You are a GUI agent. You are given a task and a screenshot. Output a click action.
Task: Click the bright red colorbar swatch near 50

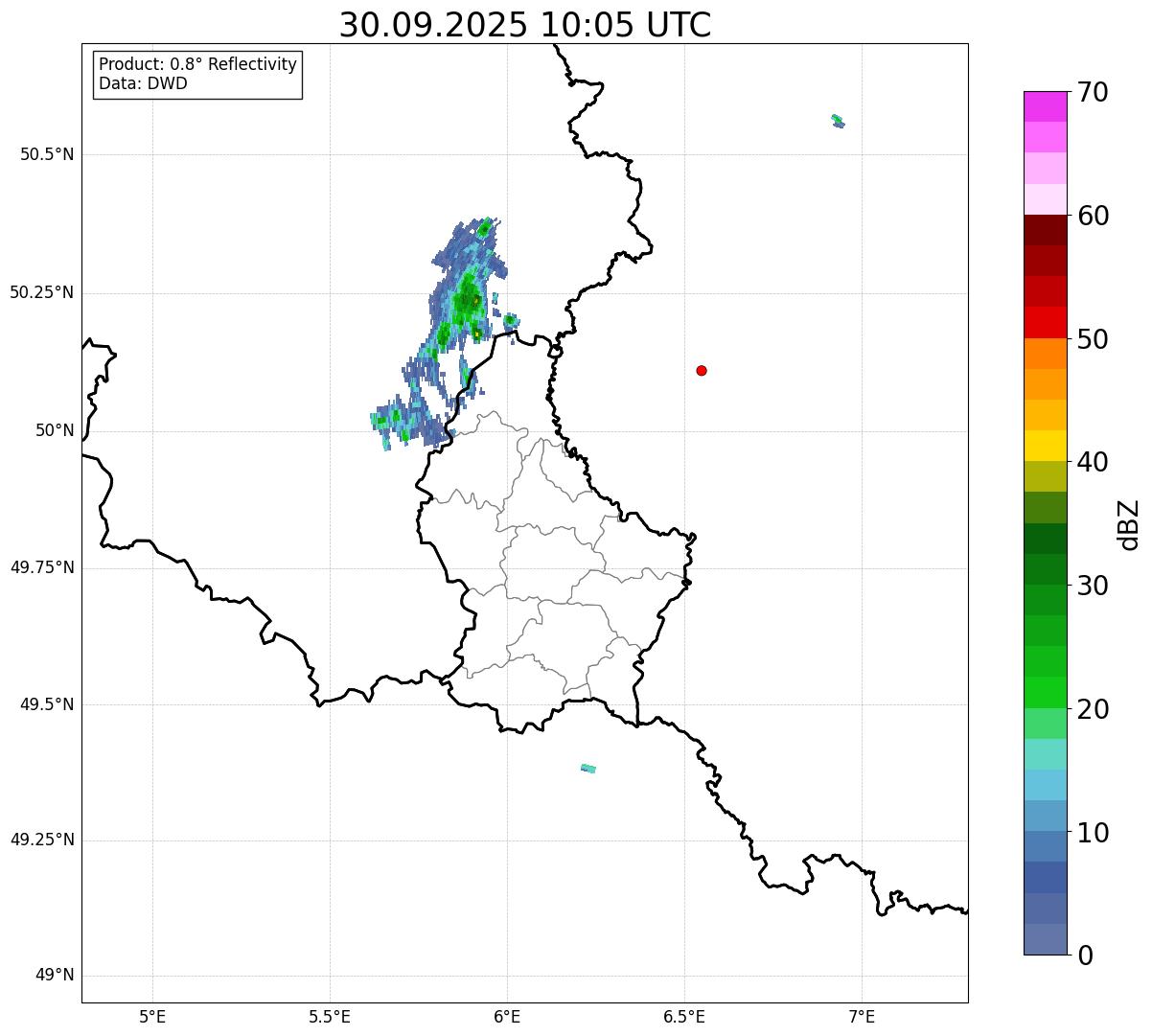1045,323
